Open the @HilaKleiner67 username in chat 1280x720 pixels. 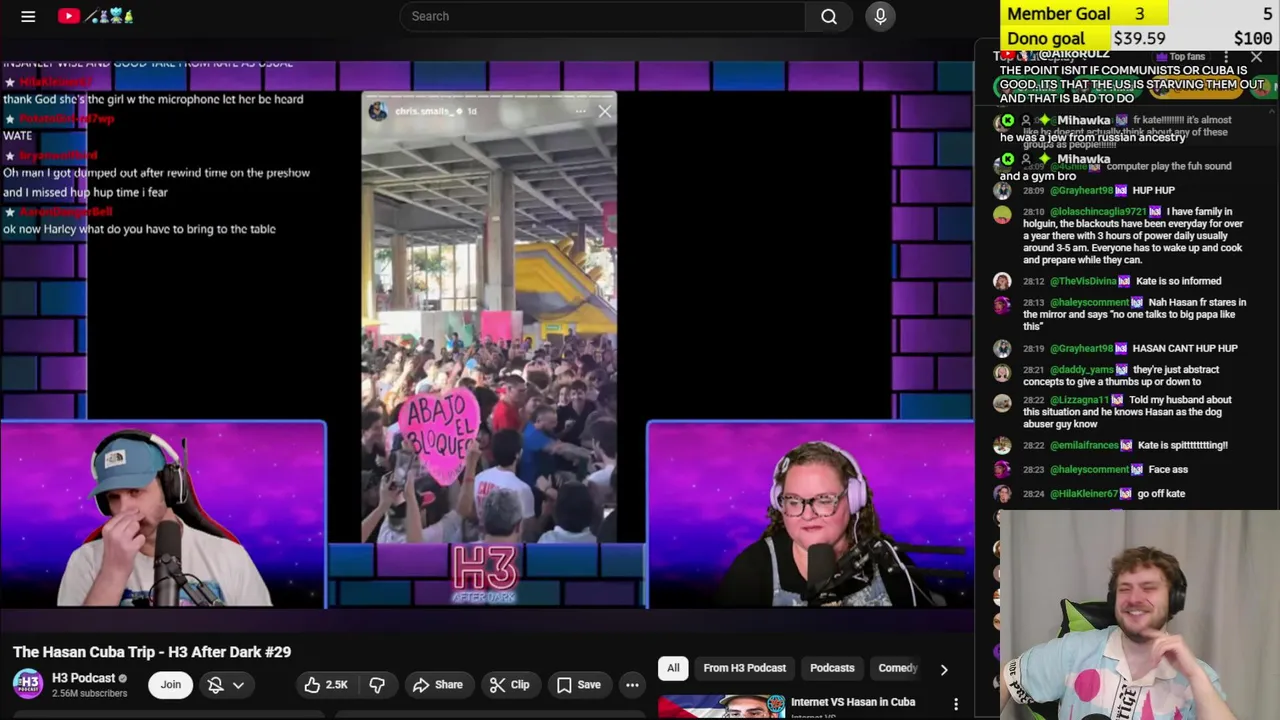coord(1084,494)
